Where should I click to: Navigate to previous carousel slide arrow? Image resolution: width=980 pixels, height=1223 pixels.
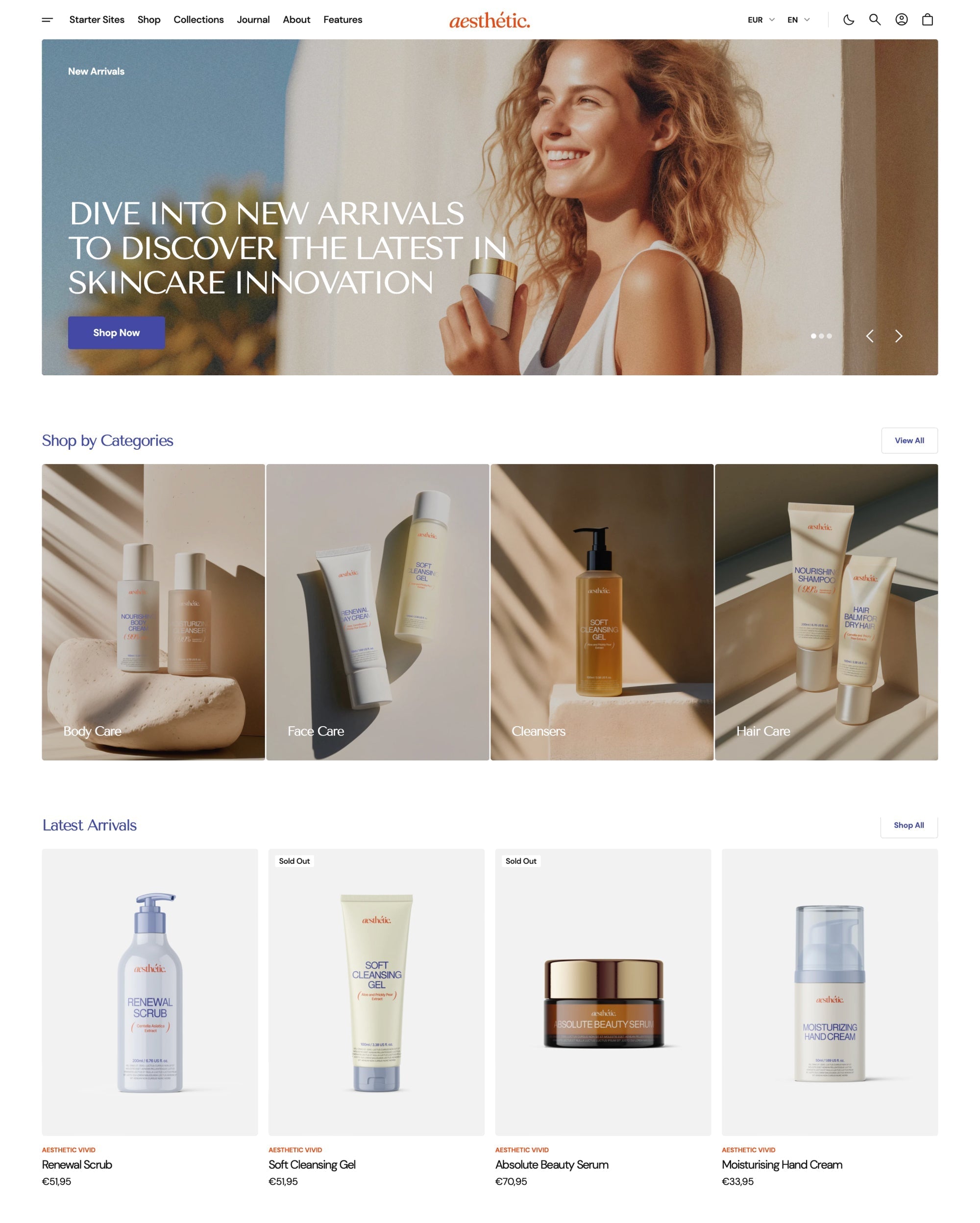pos(869,336)
